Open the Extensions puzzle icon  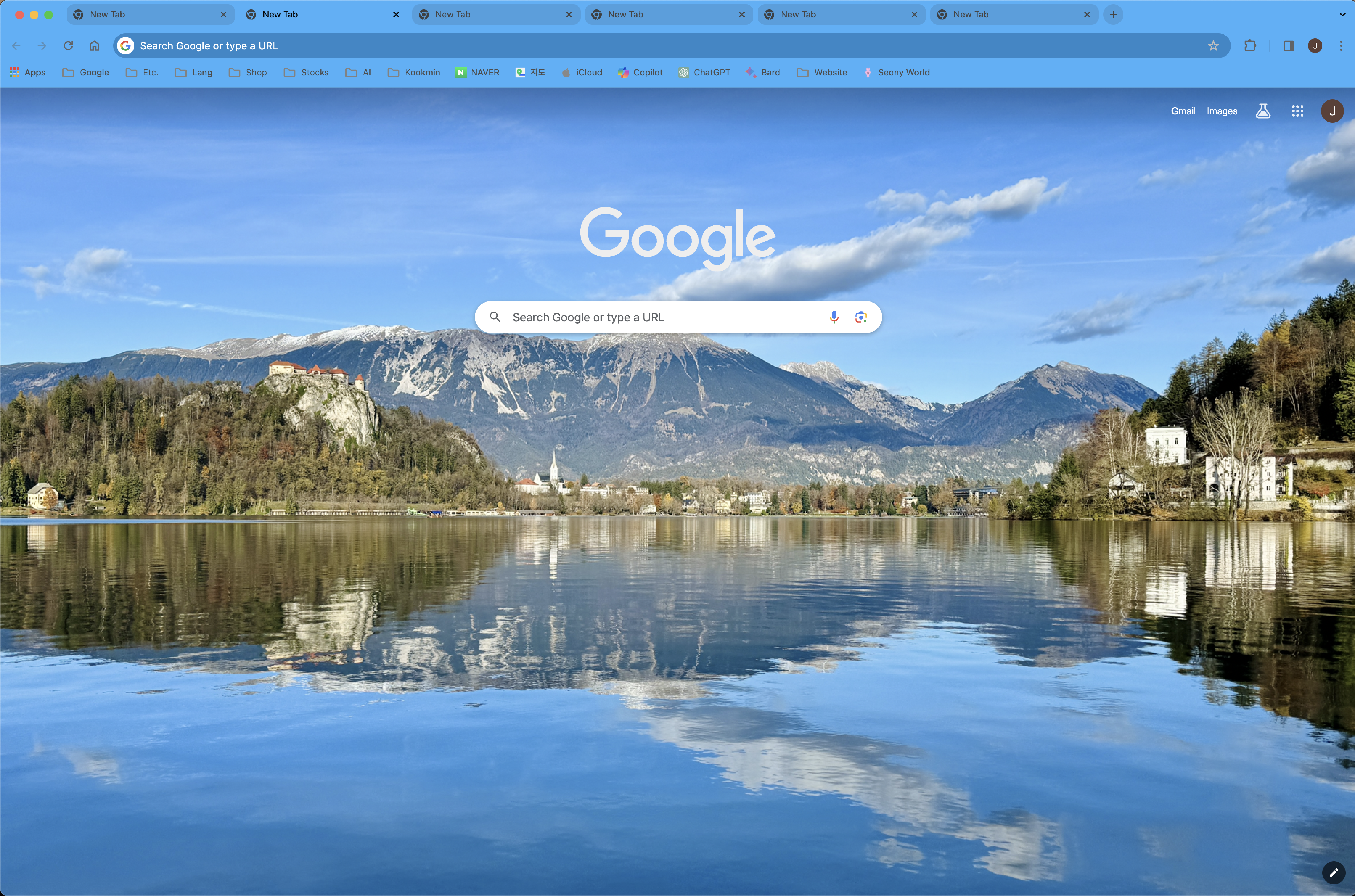[x=1250, y=46]
